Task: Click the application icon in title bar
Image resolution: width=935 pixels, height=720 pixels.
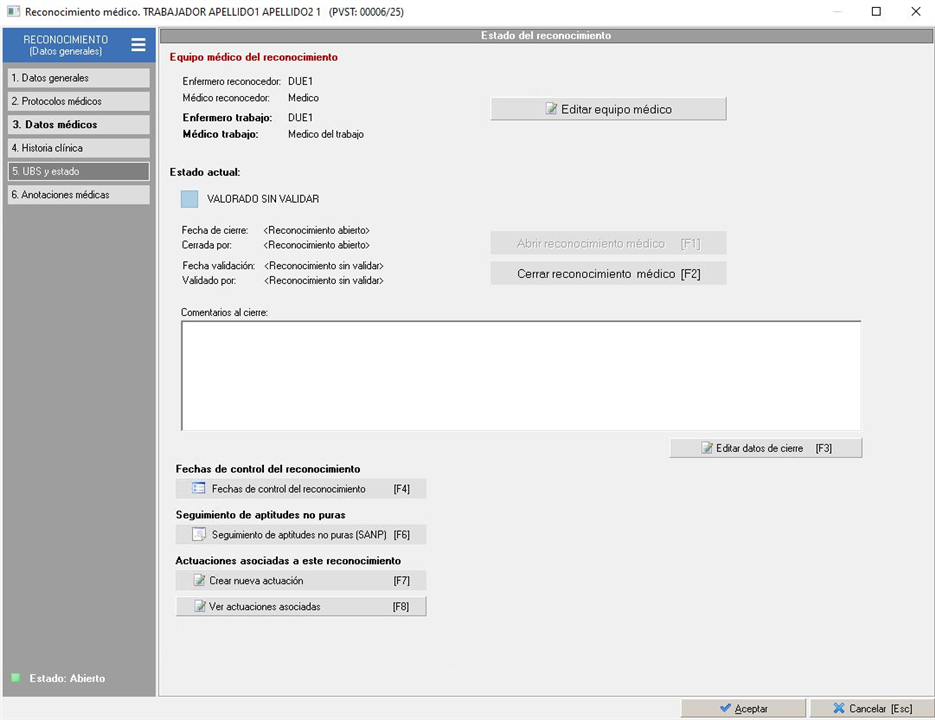Action: pos(11,12)
